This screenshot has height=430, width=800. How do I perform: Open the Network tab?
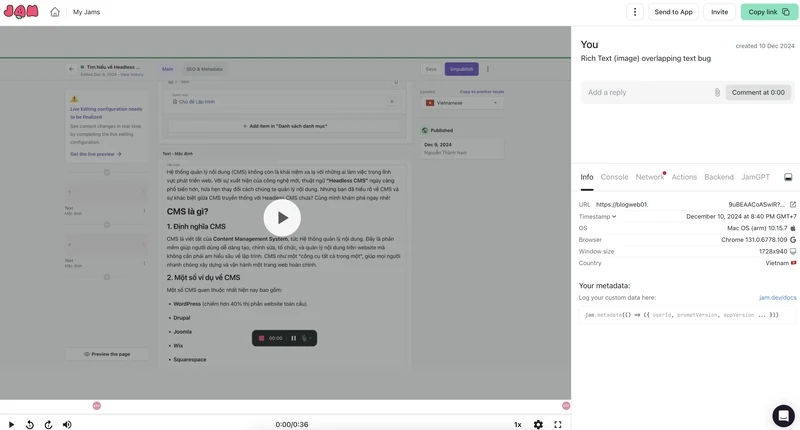tap(649, 177)
